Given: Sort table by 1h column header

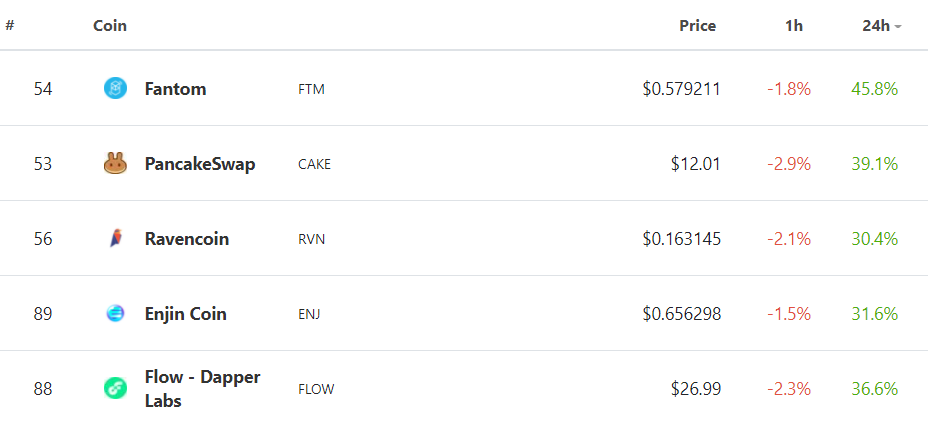Looking at the screenshot, I should (x=793, y=26).
